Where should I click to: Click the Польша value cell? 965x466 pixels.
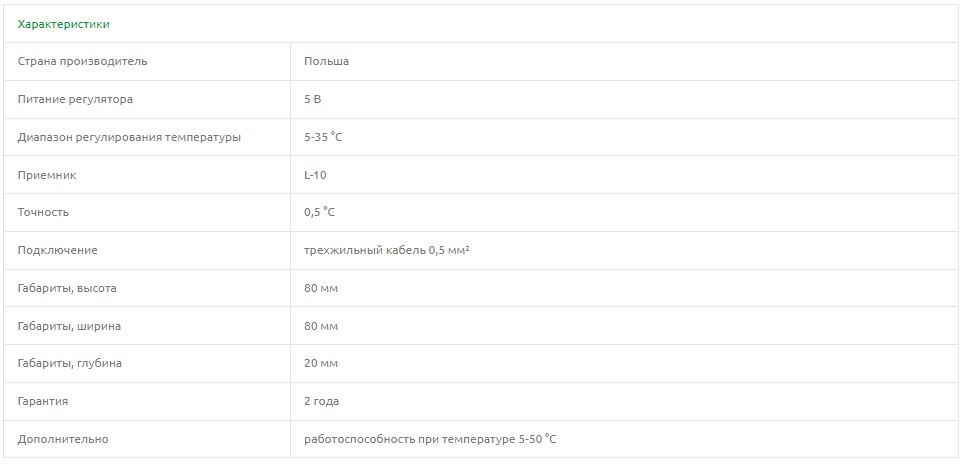pos(327,62)
